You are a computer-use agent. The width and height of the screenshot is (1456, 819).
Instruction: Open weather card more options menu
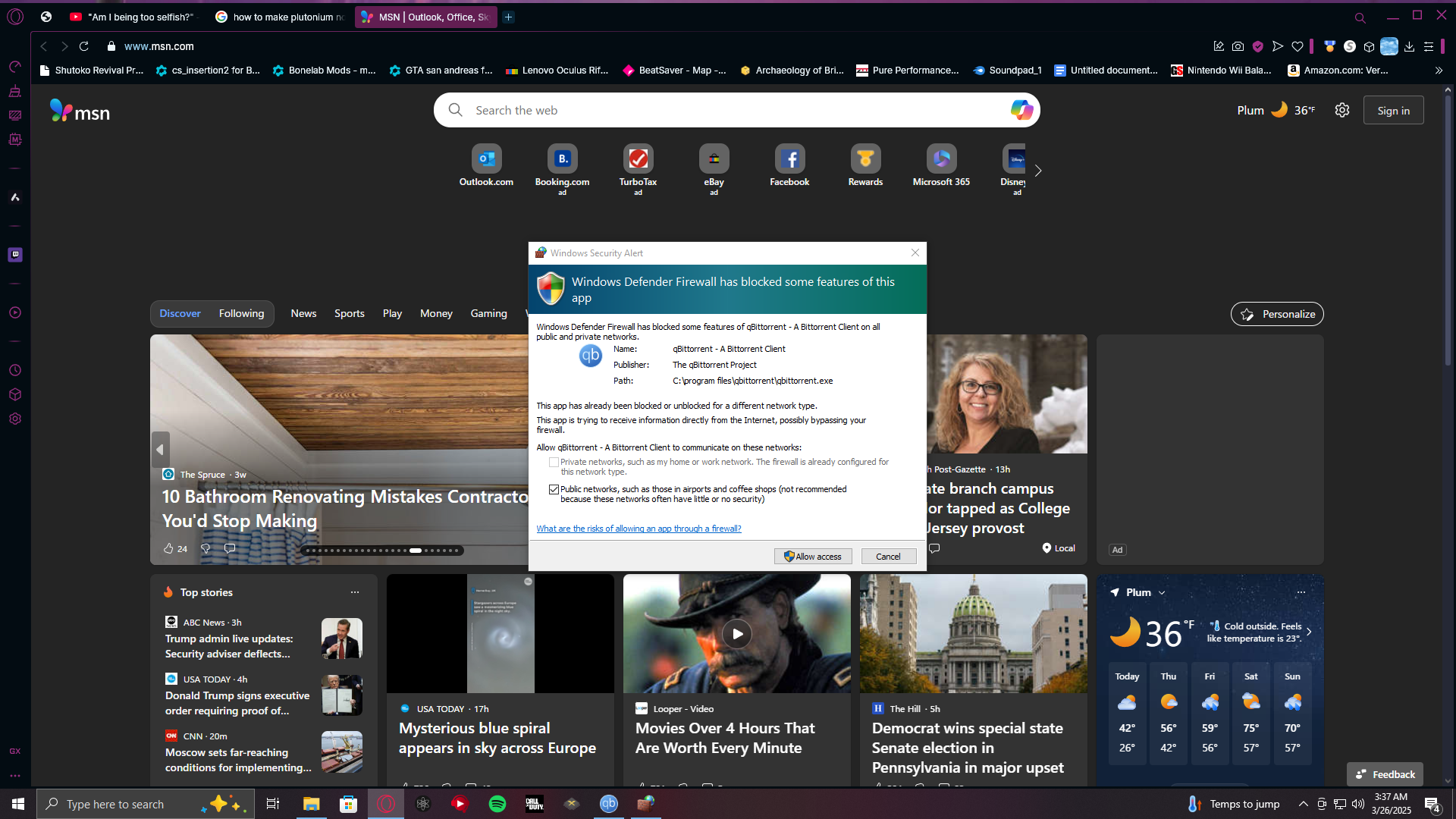pos(1301,592)
